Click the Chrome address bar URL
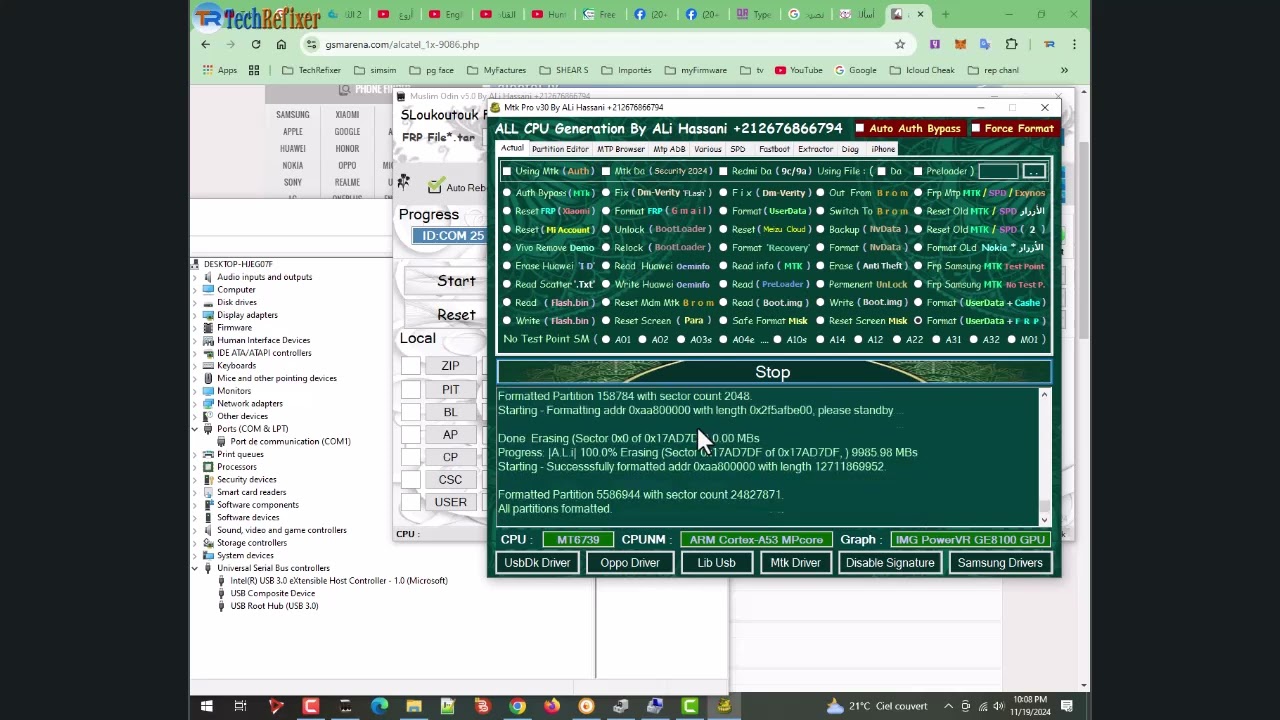The width and height of the screenshot is (1280, 720). tap(402, 44)
